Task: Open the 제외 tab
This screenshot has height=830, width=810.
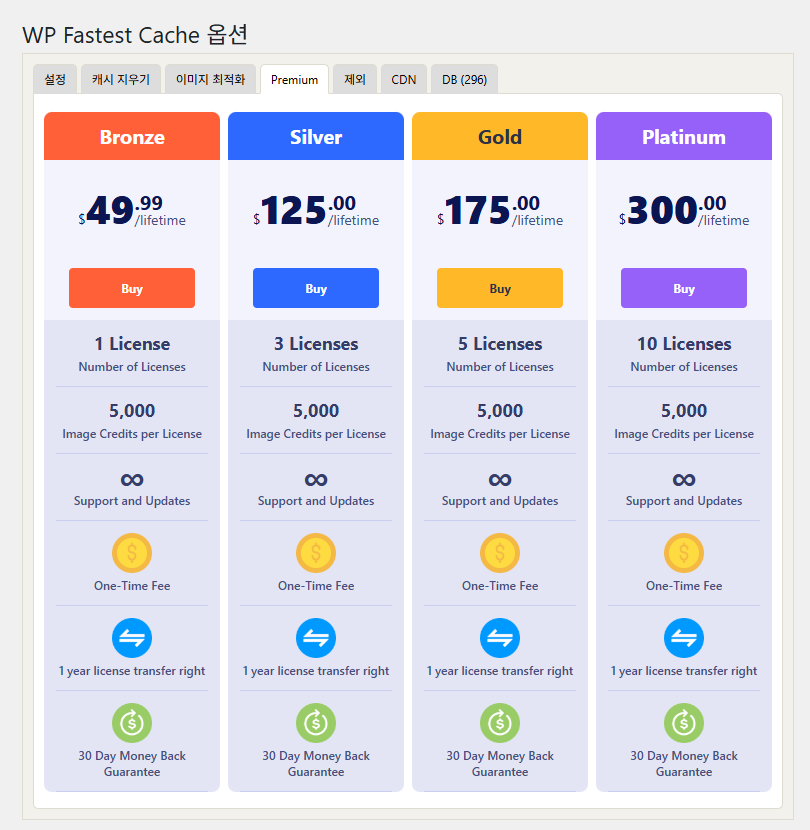Action: pos(354,78)
